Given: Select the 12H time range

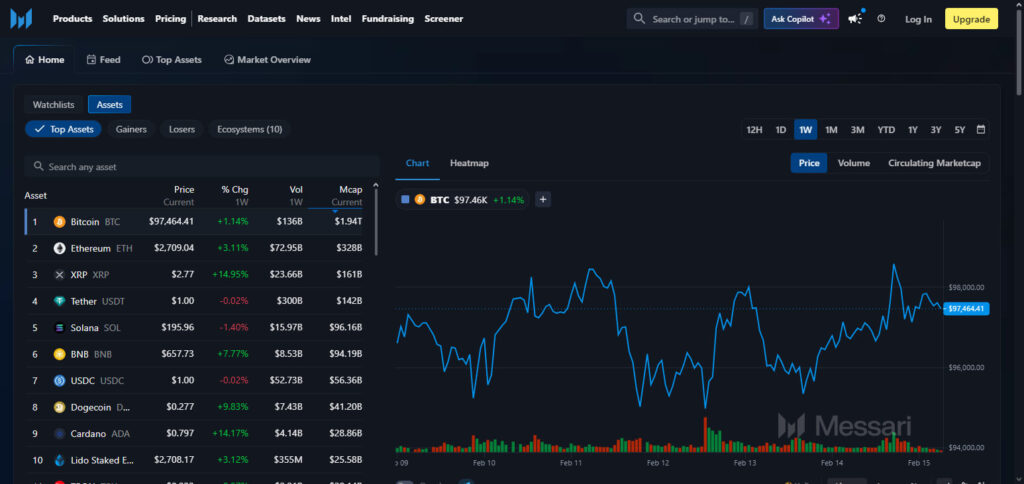Looking at the screenshot, I should (x=754, y=129).
